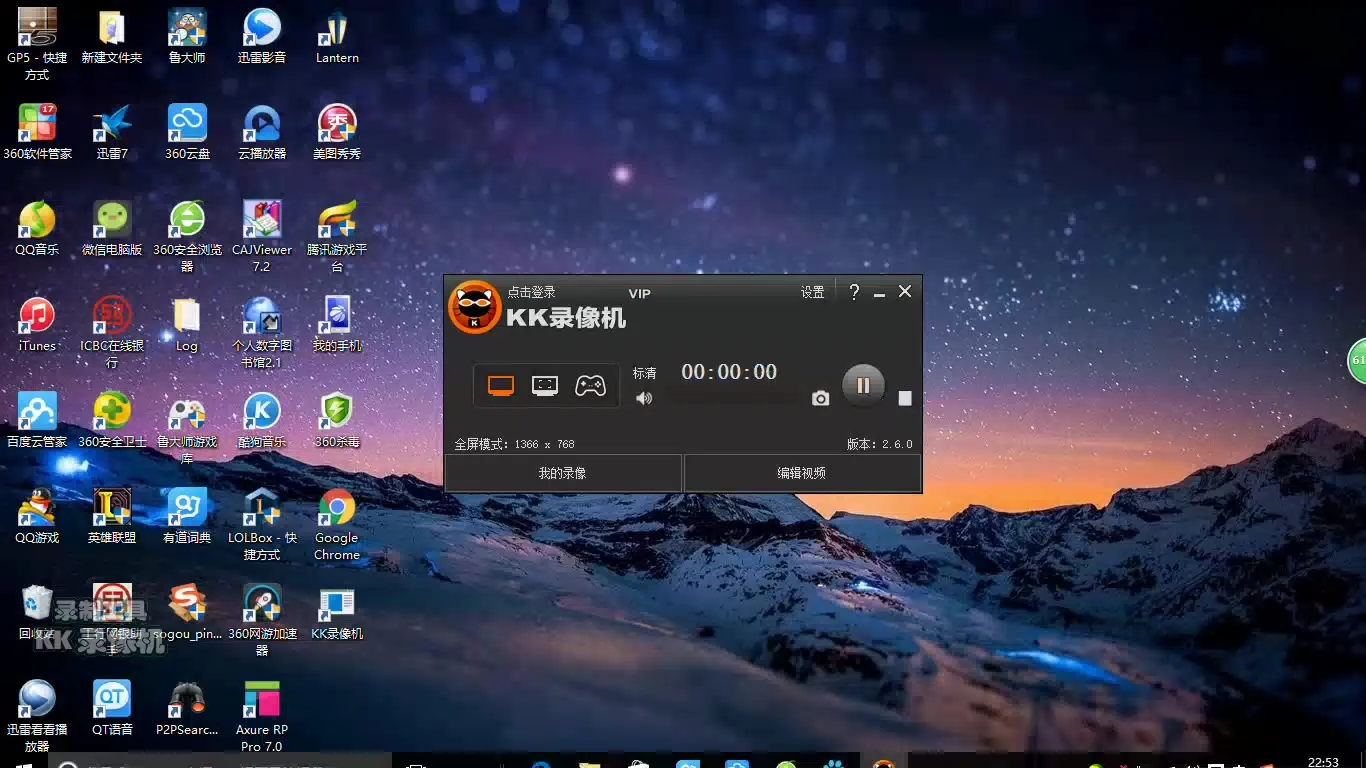The image size is (1366, 768).
Task: Open 我的录像 list
Action: pos(563,473)
